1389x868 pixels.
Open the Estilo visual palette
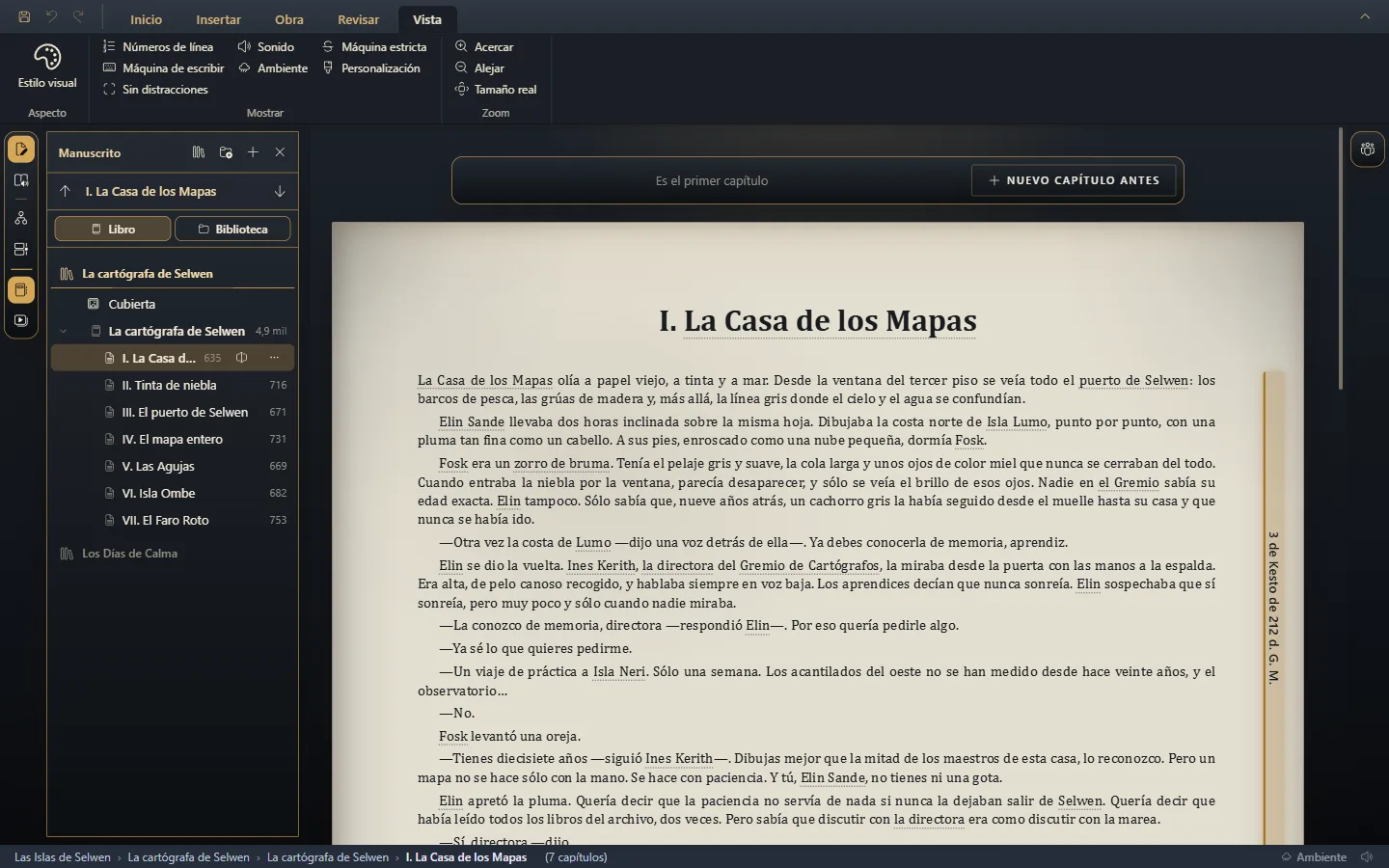pos(47,67)
